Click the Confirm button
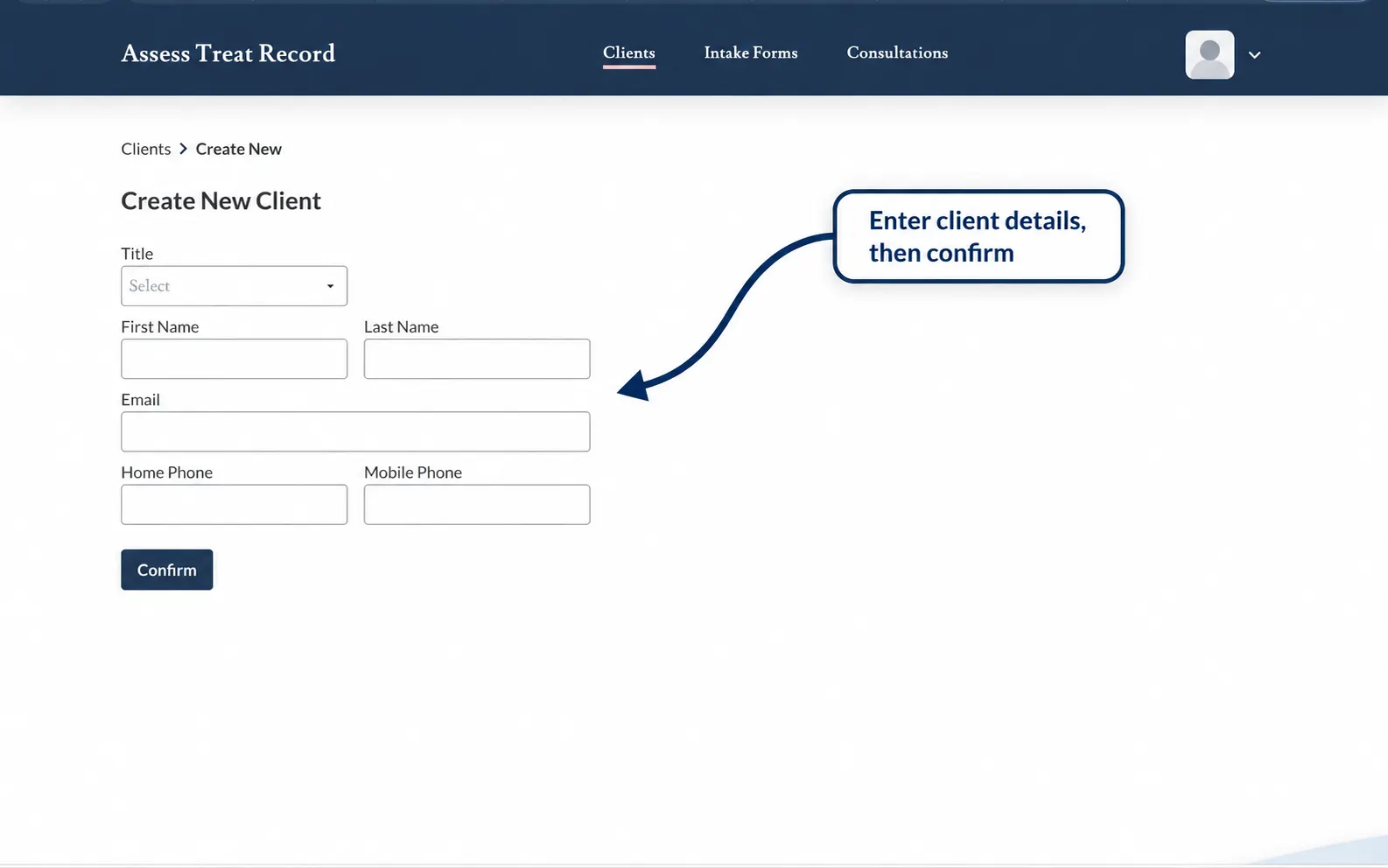1388x868 pixels. point(167,570)
